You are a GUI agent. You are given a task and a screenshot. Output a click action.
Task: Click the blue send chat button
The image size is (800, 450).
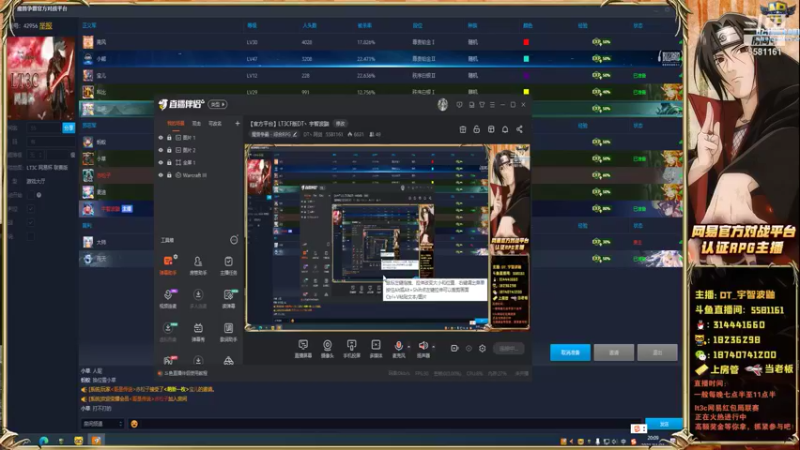pos(664,424)
